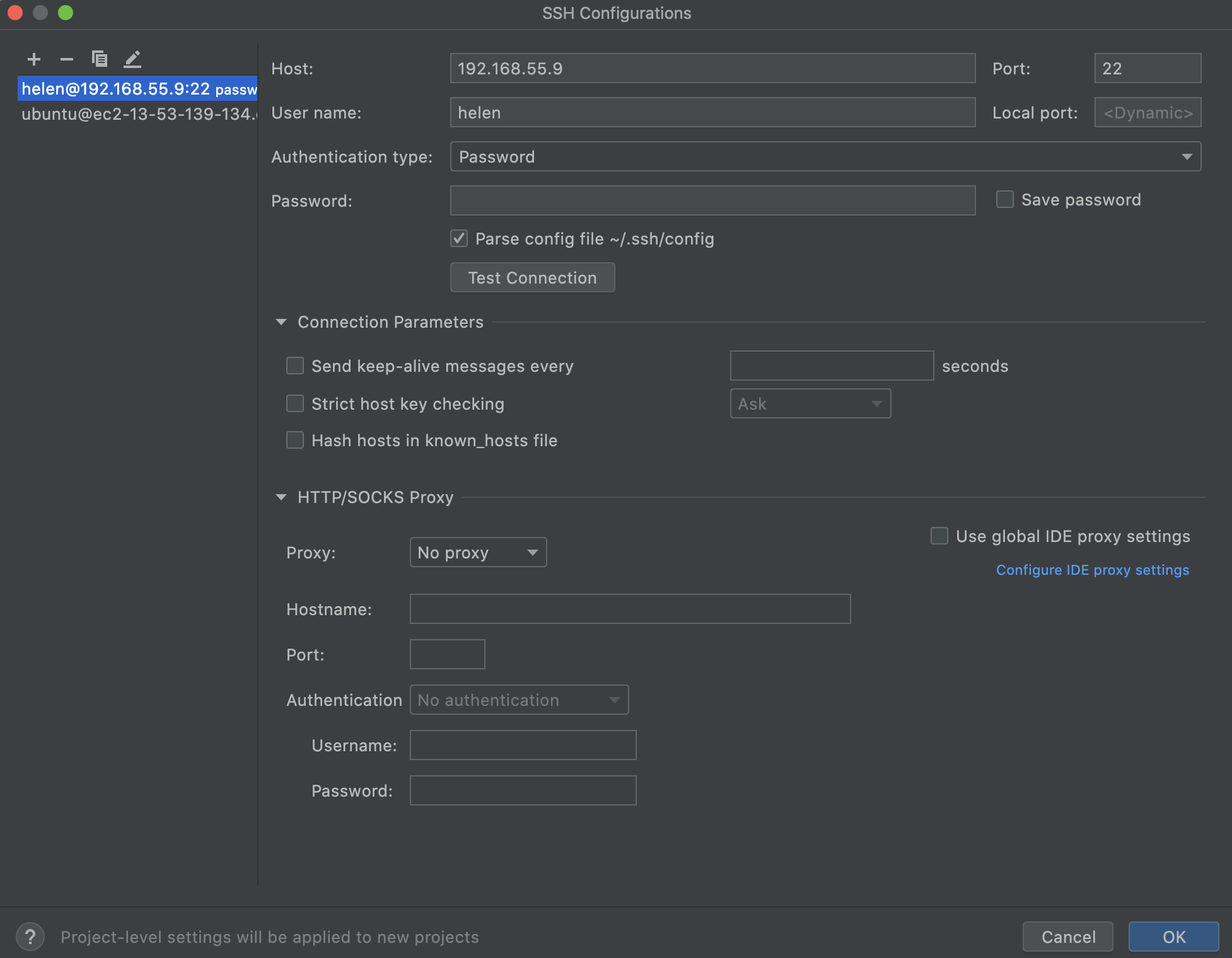1232x958 pixels.
Task: Open the Proxy dropdown menu
Action: pos(479,551)
